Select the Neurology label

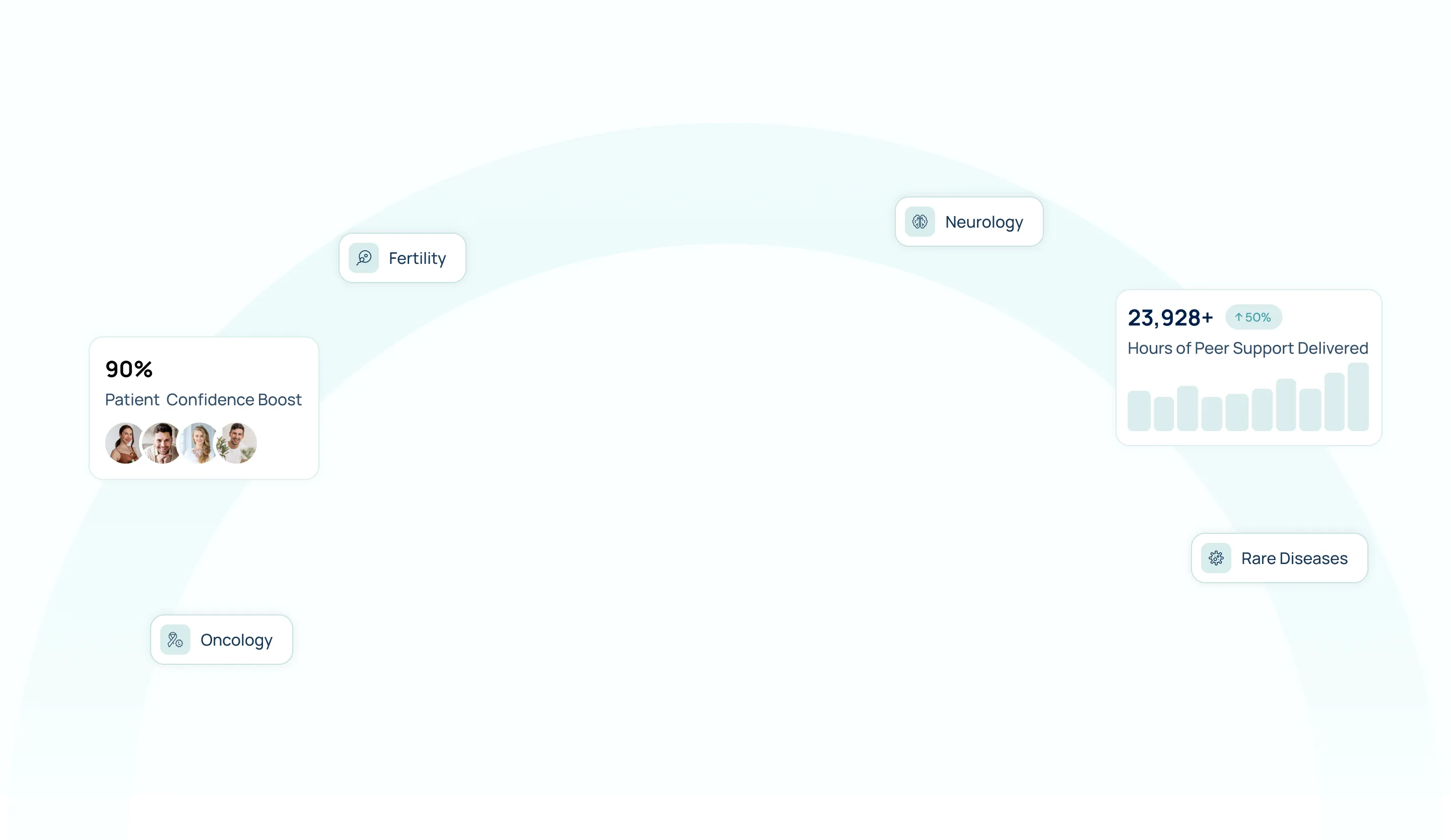(983, 222)
